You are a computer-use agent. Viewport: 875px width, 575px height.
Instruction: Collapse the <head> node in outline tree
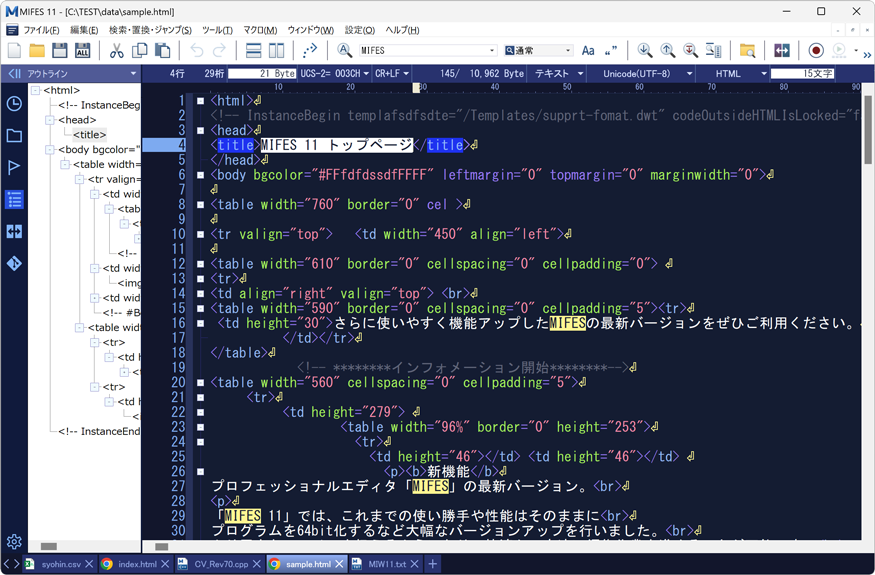tap(50, 120)
